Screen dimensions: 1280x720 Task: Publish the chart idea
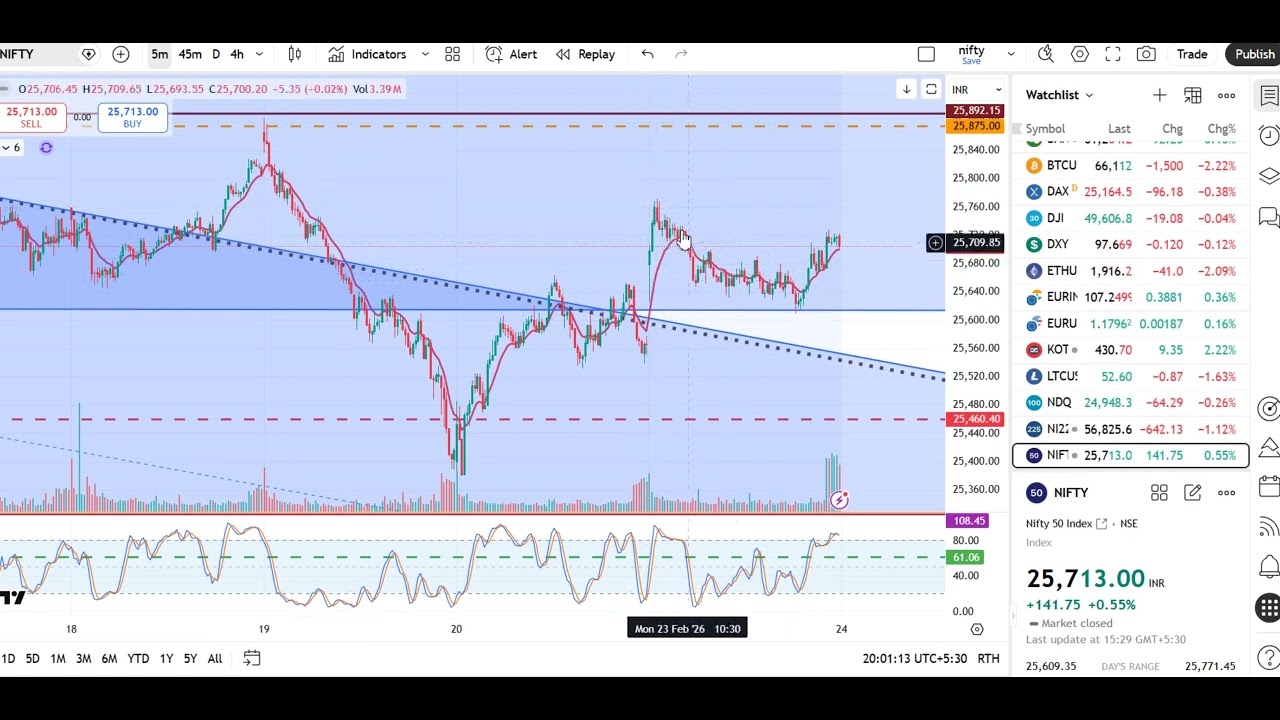click(x=1254, y=54)
